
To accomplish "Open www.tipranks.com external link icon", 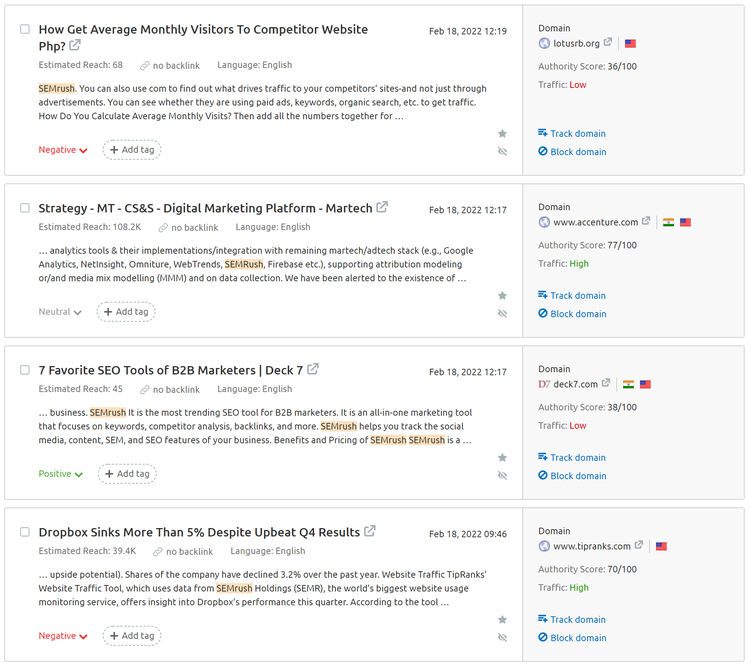I will point(639,545).
